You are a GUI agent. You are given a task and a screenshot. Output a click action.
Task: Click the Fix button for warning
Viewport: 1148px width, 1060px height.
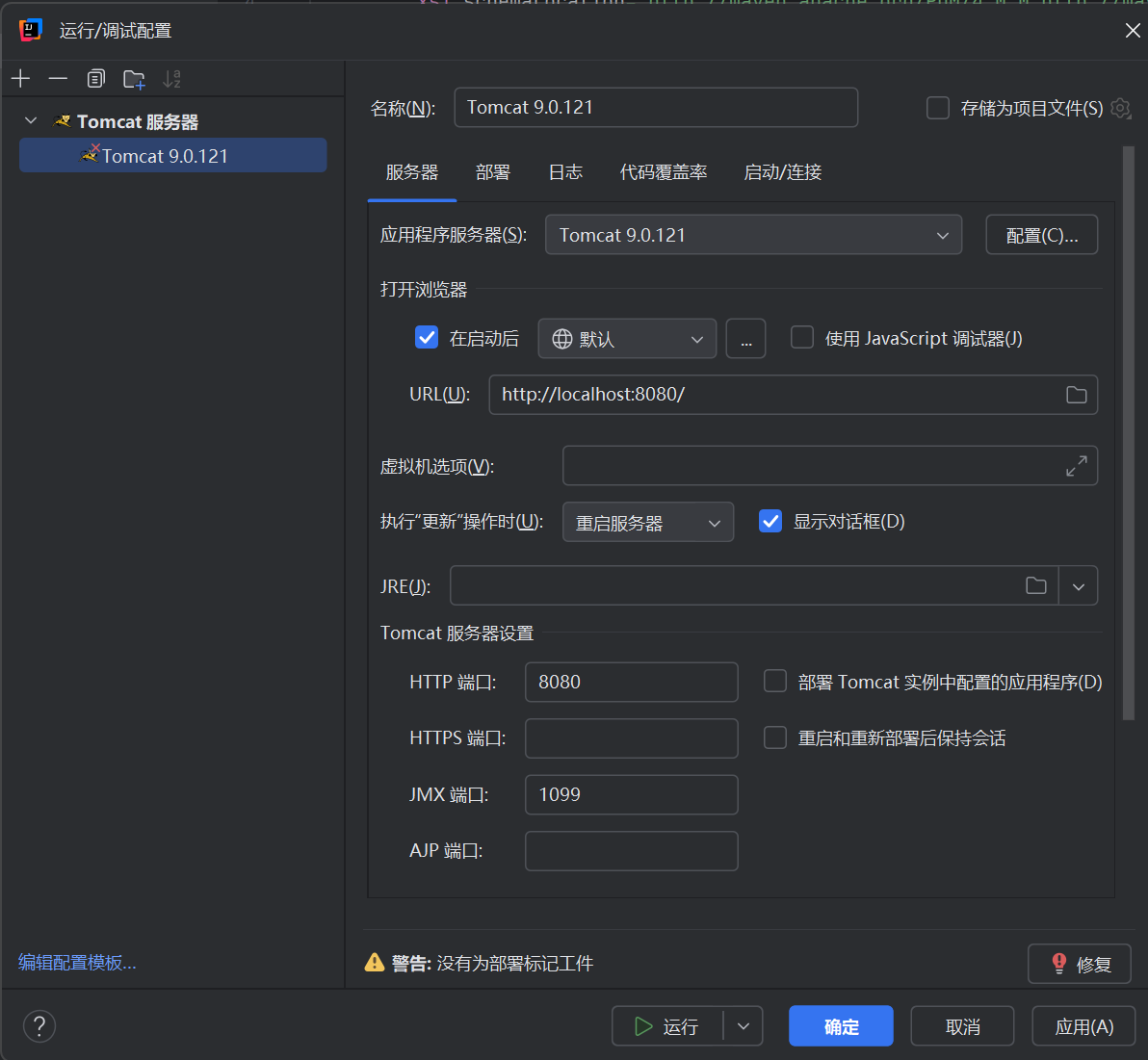pos(1080,964)
